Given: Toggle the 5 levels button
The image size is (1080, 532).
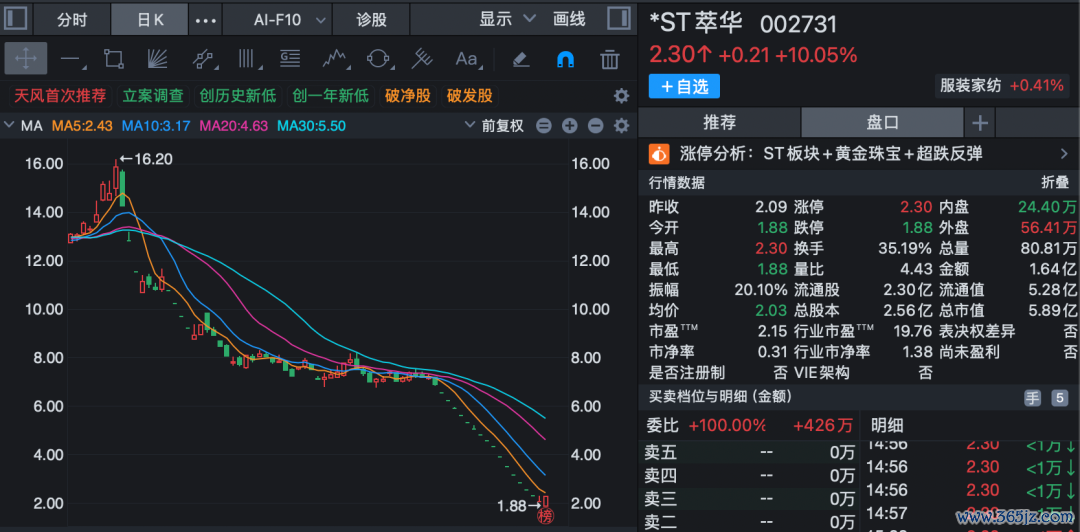Looking at the screenshot, I should (1059, 398).
